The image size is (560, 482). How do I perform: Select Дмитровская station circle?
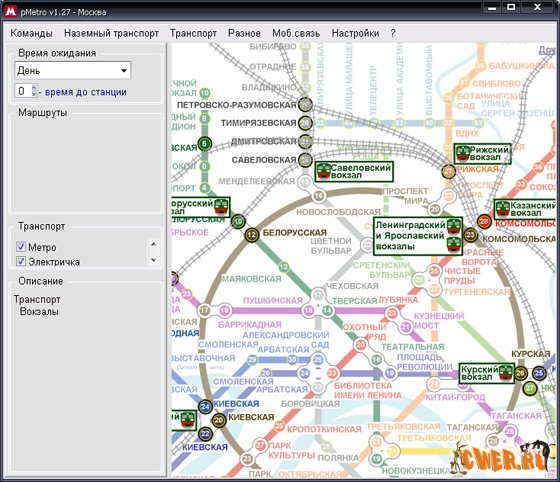[305, 141]
